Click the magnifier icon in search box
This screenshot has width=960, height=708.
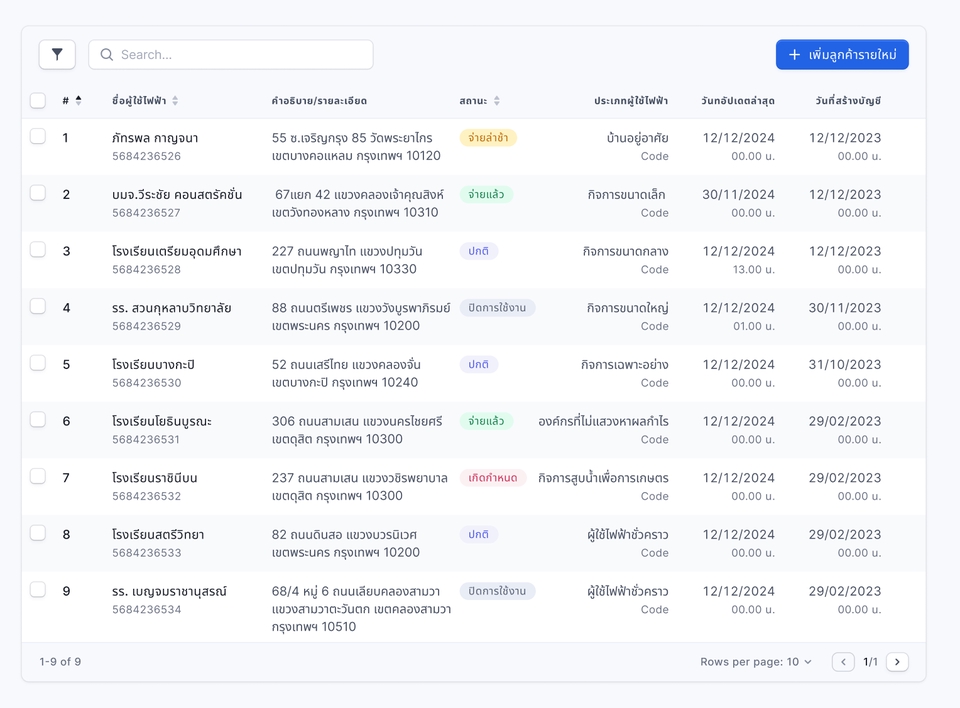pyautogui.click(x=107, y=55)
